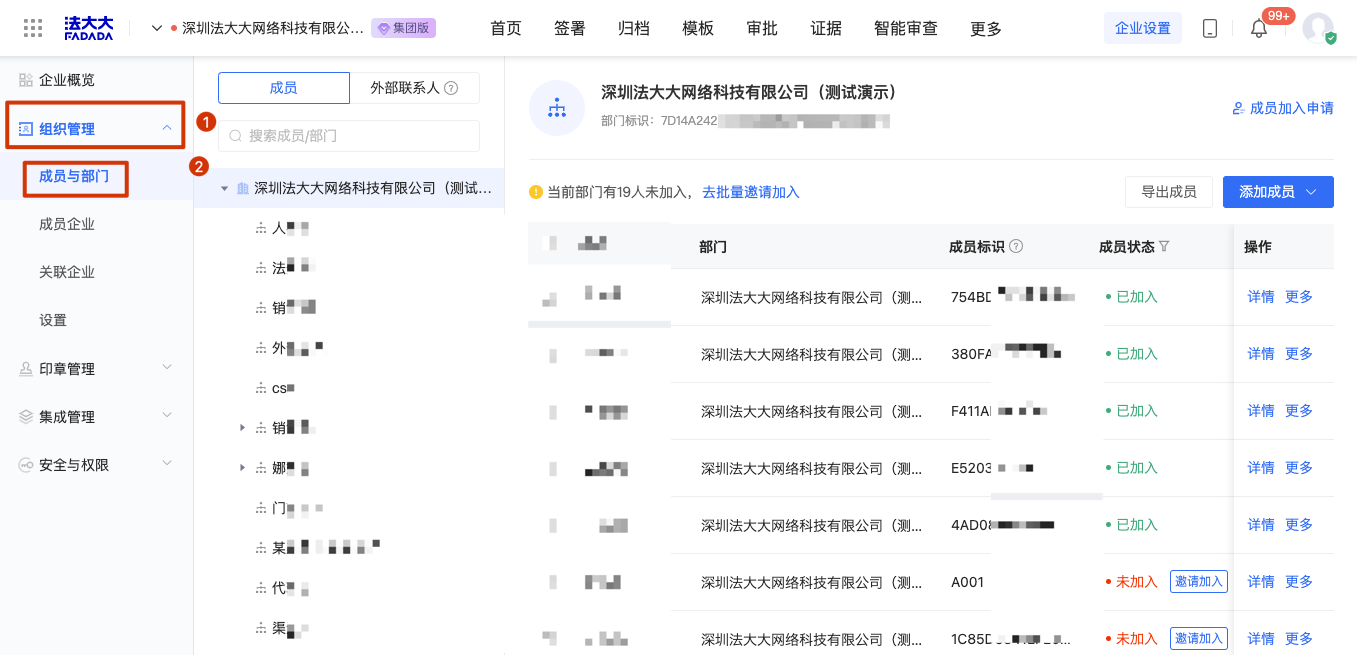Open the 更多 top menu
The width and height of the screenshot is (1357, 655).
tap(986, 28)
